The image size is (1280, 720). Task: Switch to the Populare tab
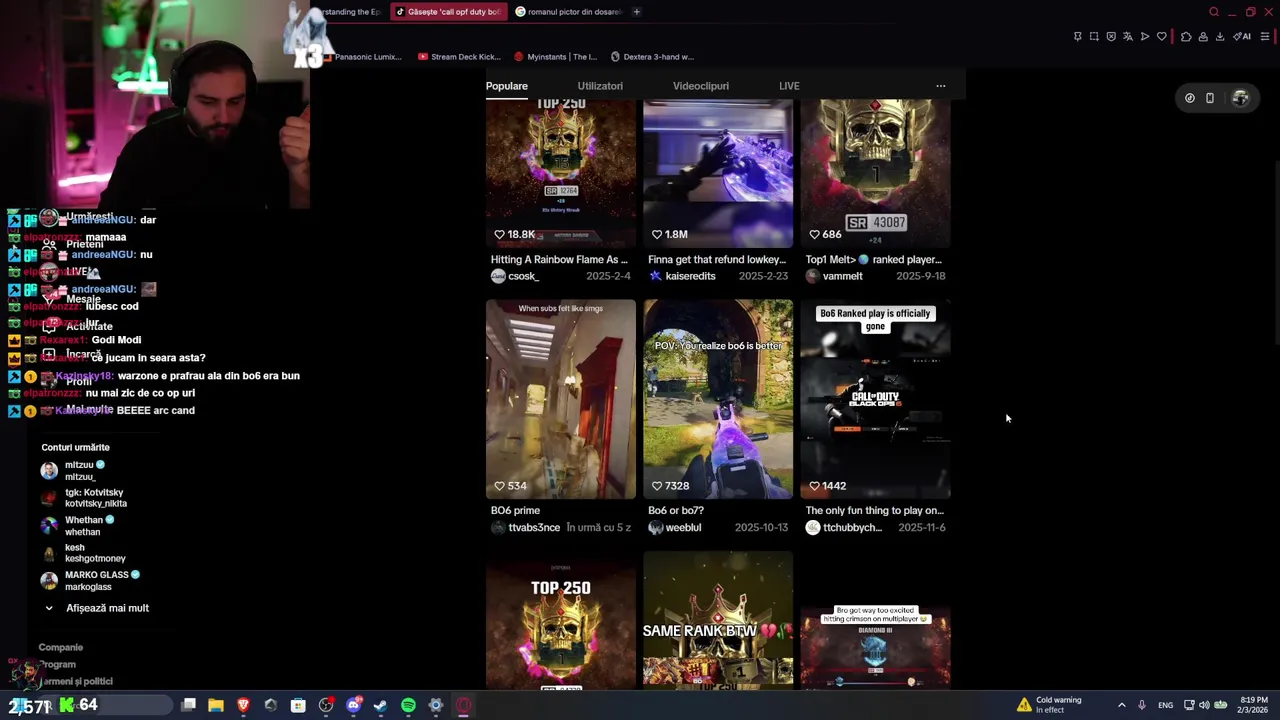coord(507,86)
